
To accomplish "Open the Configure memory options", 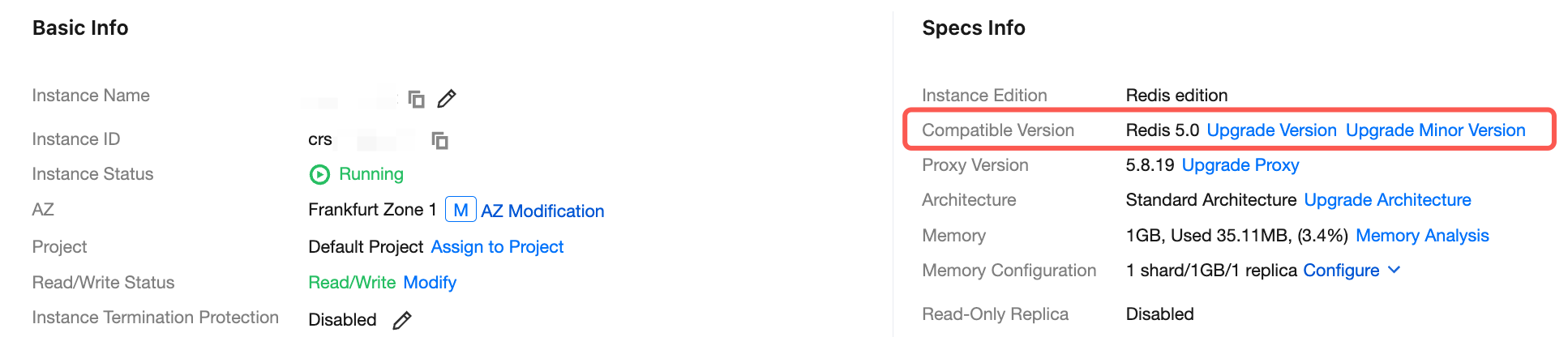I will click(1340, 271).
